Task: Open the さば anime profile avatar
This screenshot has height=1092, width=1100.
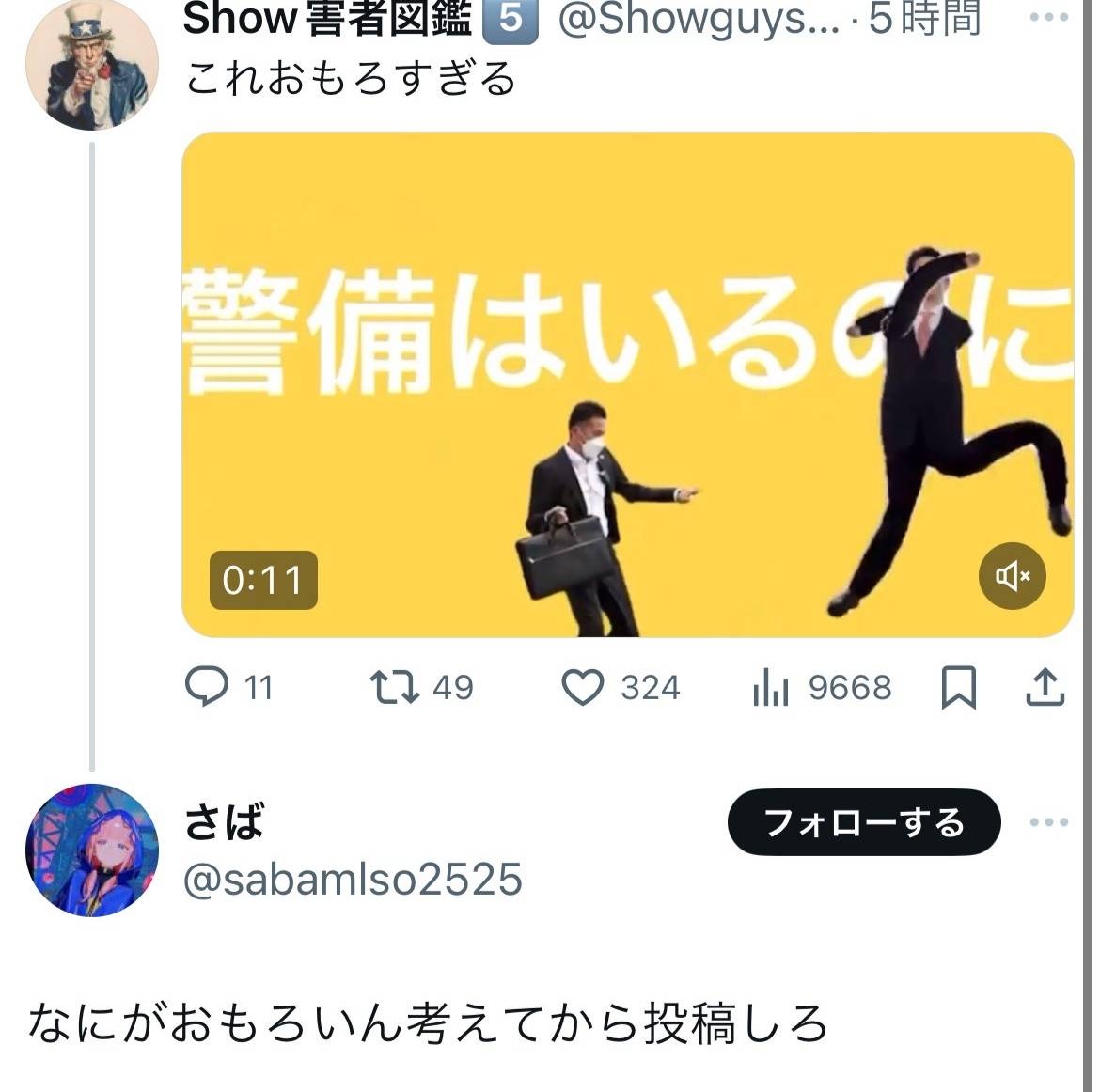Action: tap(92, 850)
